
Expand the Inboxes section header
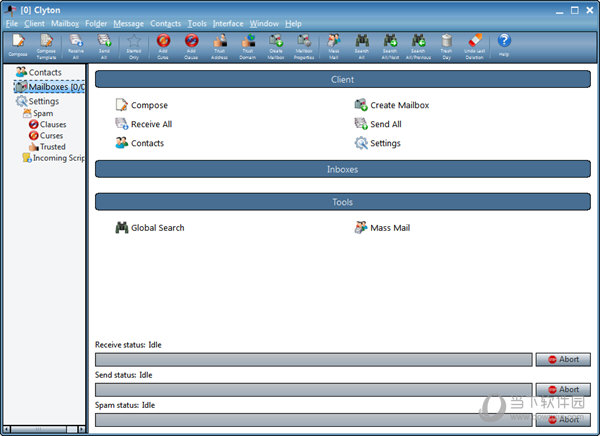click(342, 170)
